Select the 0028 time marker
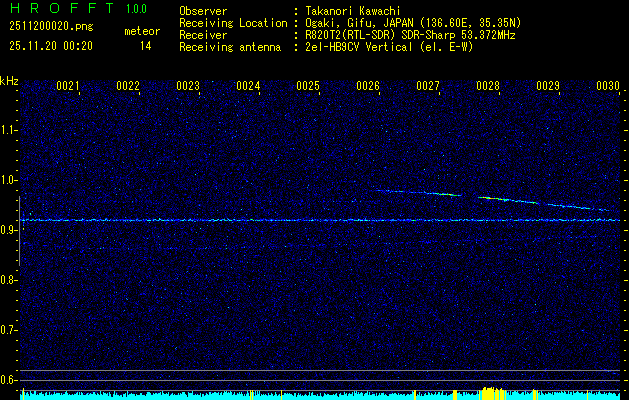Viewport: 629px width, 400px height. (488, 86)
